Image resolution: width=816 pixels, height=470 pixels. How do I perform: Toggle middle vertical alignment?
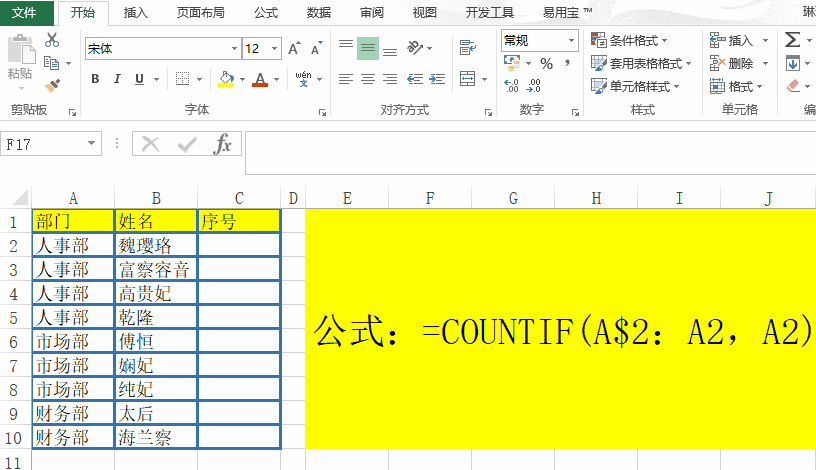(x=368, y=48)
